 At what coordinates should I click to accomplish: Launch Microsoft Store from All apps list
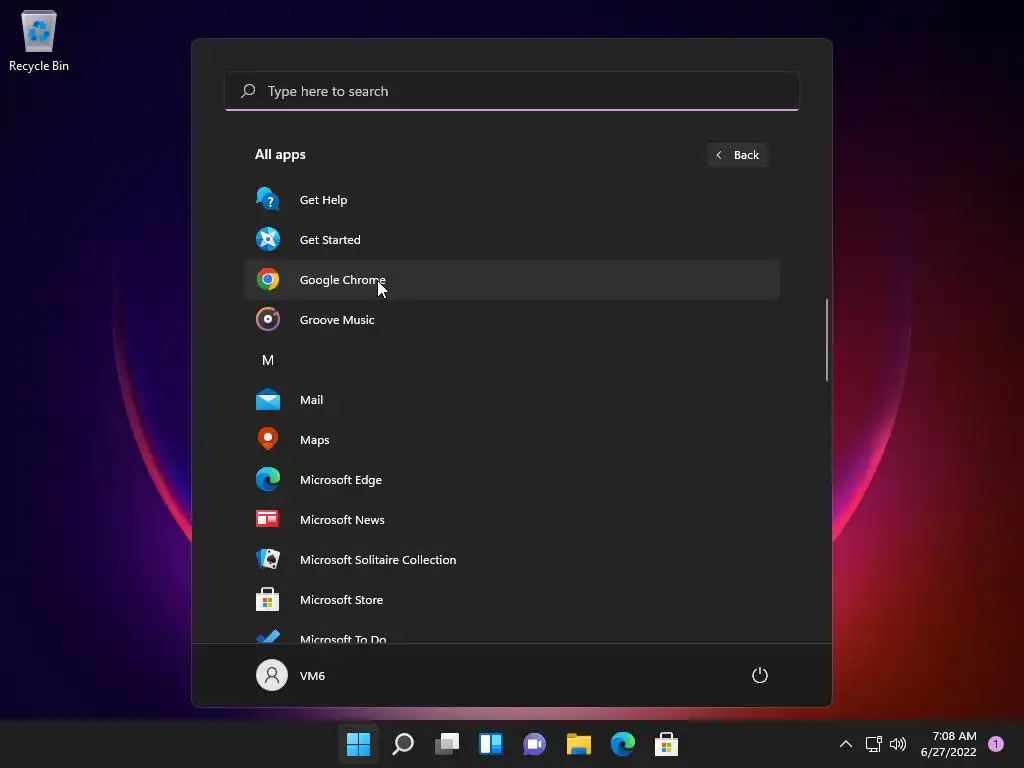(x=512, y=600)
